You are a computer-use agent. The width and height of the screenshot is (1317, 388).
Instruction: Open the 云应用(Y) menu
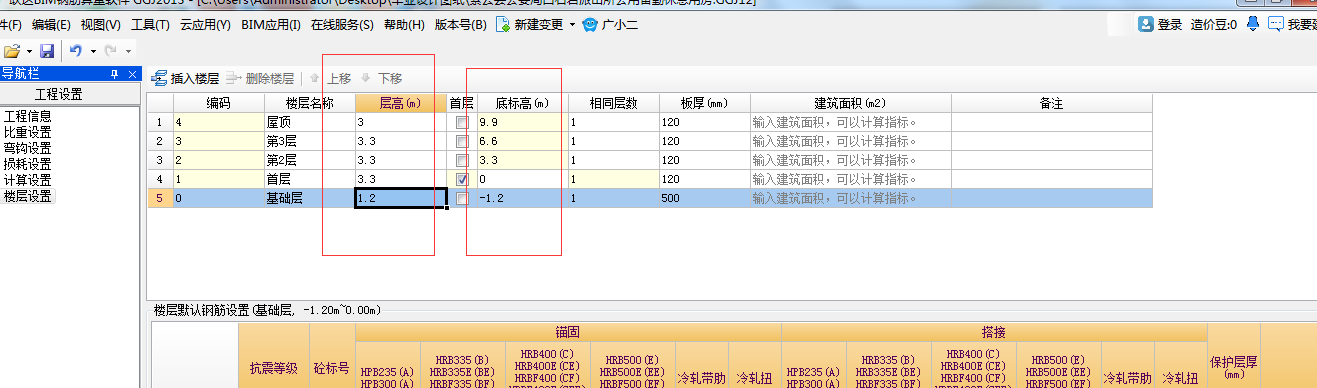(x=206, y=24)
